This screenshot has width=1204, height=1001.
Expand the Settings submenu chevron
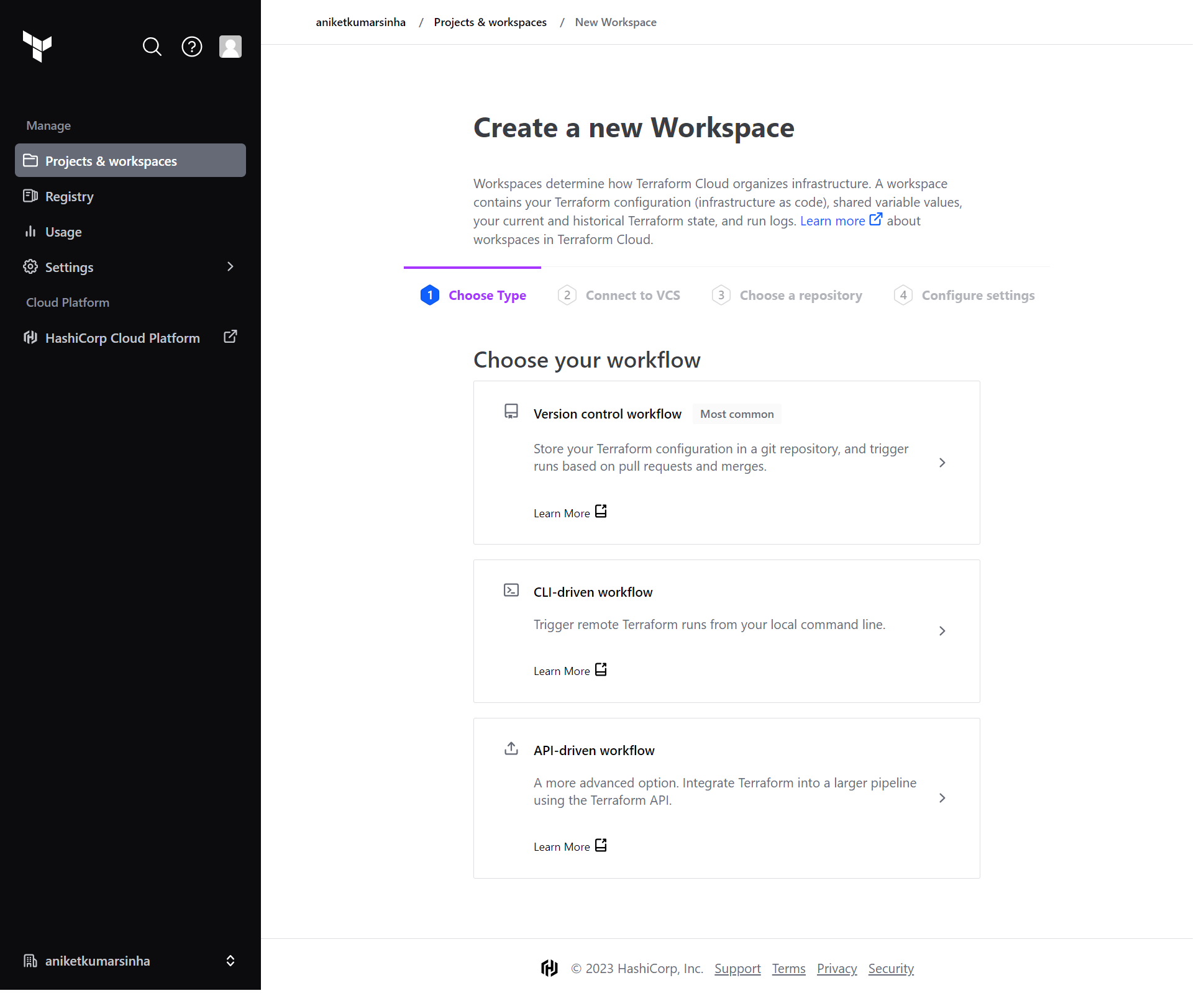pos(230,267)
